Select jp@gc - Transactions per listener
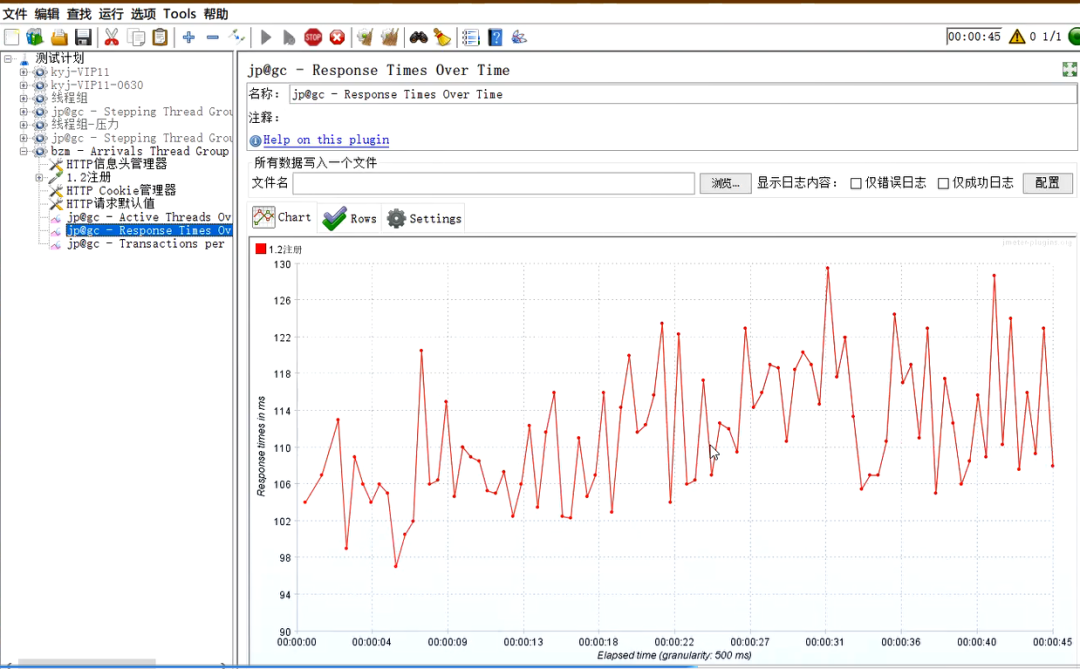The width and height of the screenshot is (1080, 669). [146, 244]
